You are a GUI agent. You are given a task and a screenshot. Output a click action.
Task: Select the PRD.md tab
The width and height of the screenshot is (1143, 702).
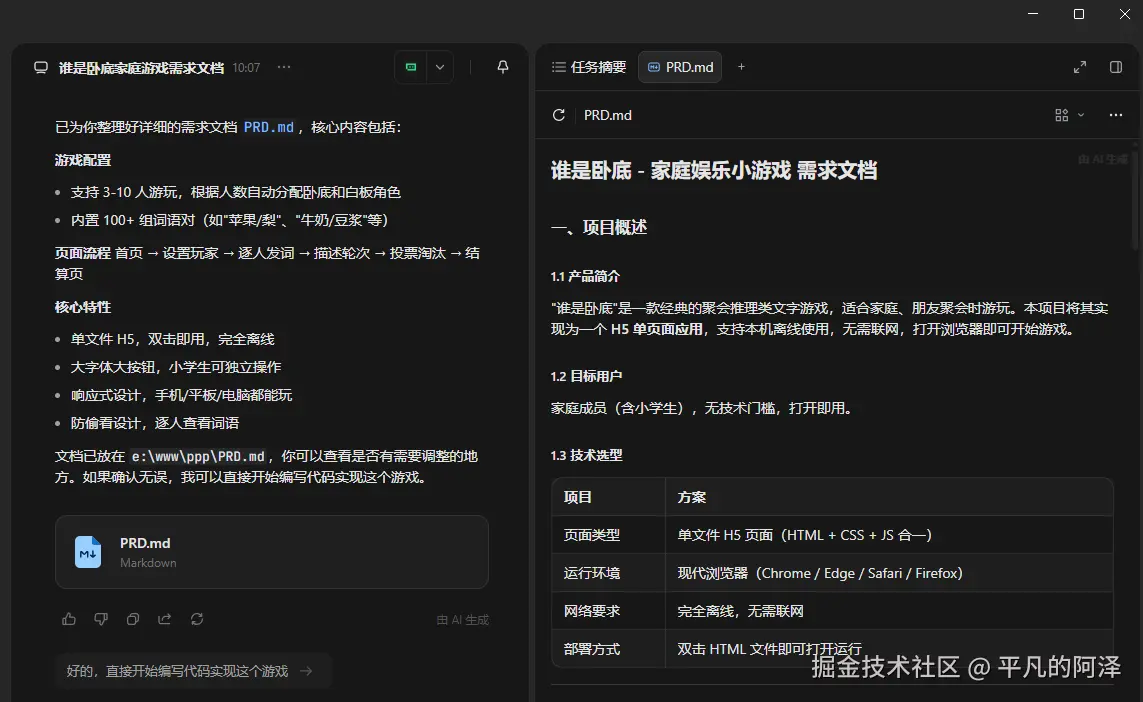pyautogui.click(x=680, y=67)
